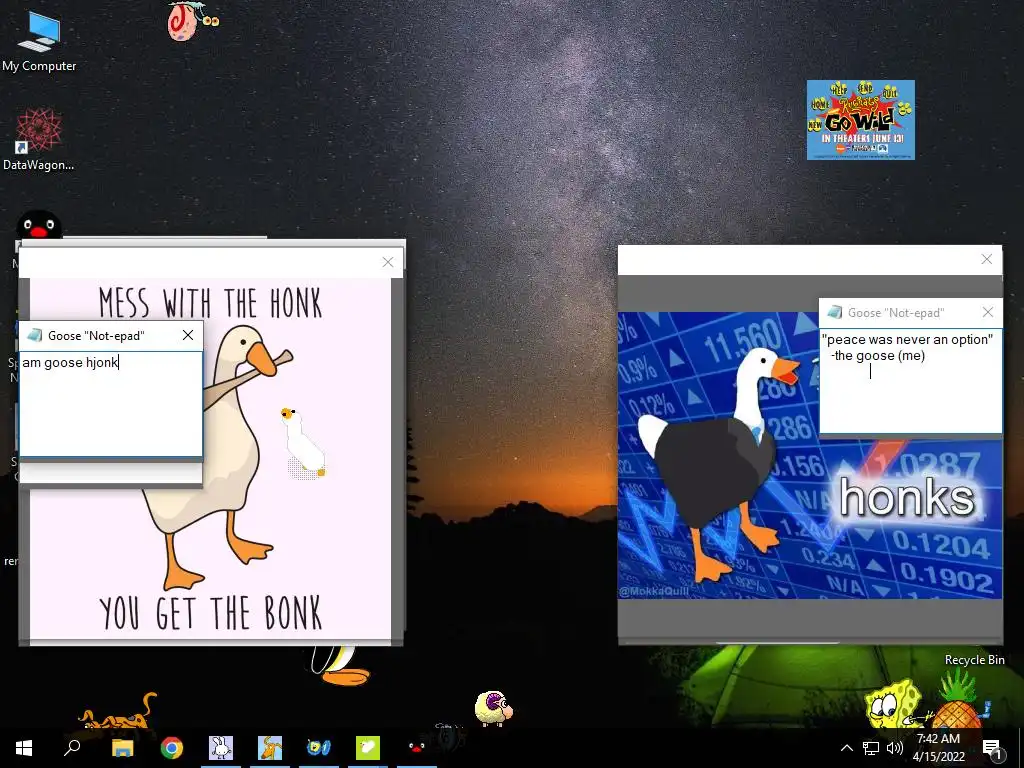Click the orange cat desktop pet at bottom left
Viewport: 1024px width, 768px height.
pyautogui.click(x=118, y=712)
